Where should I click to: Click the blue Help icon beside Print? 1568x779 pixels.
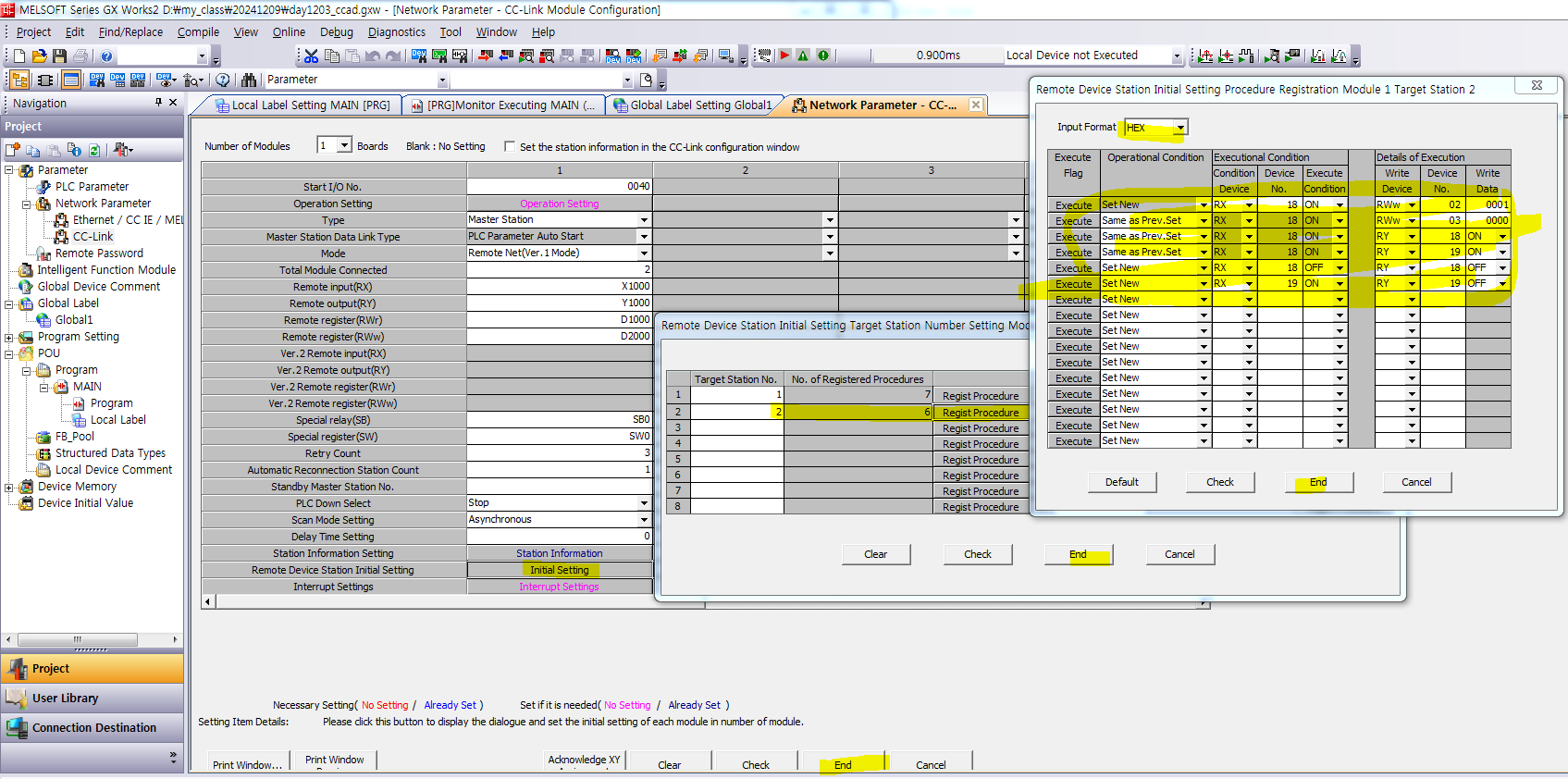pyautogui.click(x=106, y=56)
